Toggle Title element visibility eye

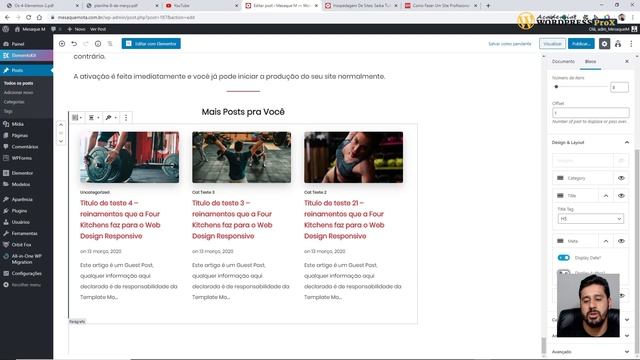click(x=621, y=196)
